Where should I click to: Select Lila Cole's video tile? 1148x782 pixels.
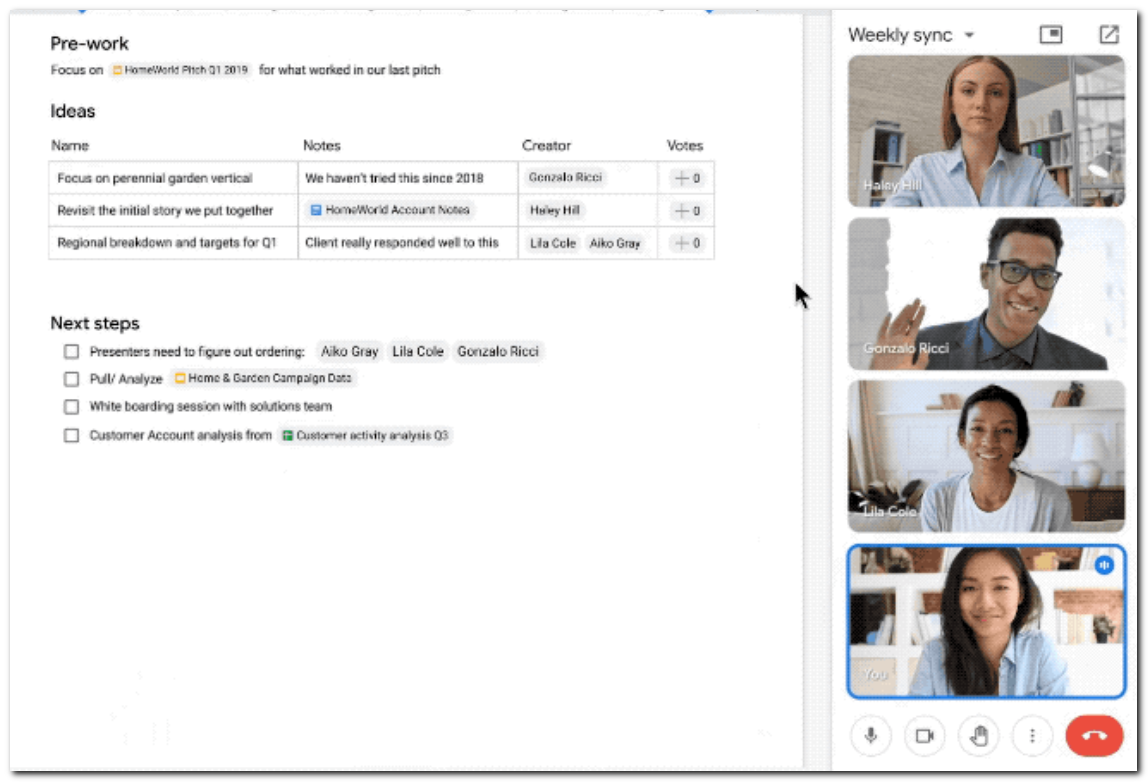point(986,455)
